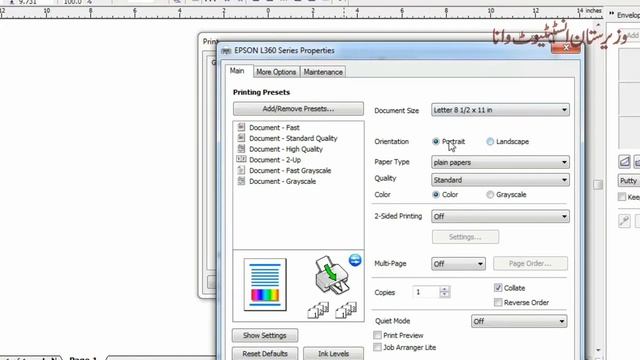Click the Document - Fast Grayscale icon
640x360 pixels.
coord(241,170)
